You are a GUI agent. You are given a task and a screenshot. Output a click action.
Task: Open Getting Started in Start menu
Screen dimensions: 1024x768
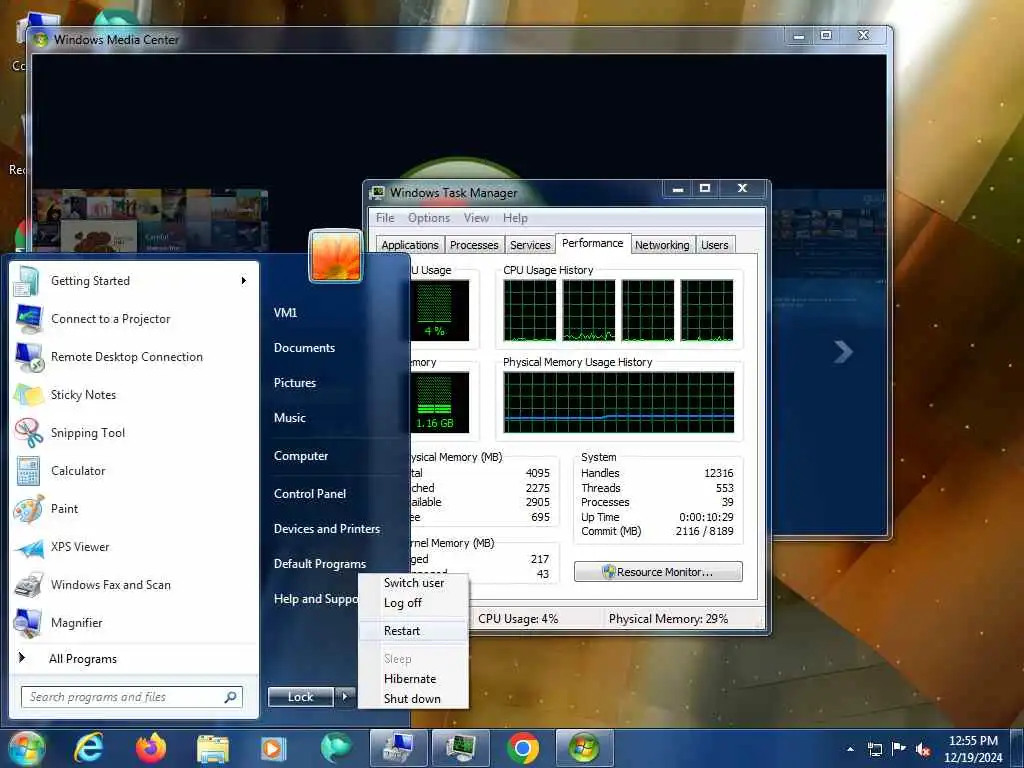point(133,281)
